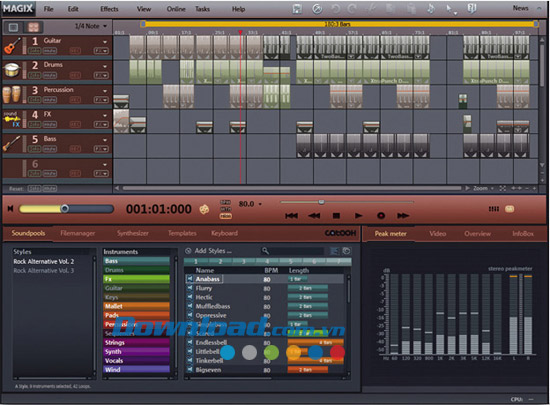Open the Effects menu
The image size is (550, 405).
pyautogui.click(x=109, y=9)
